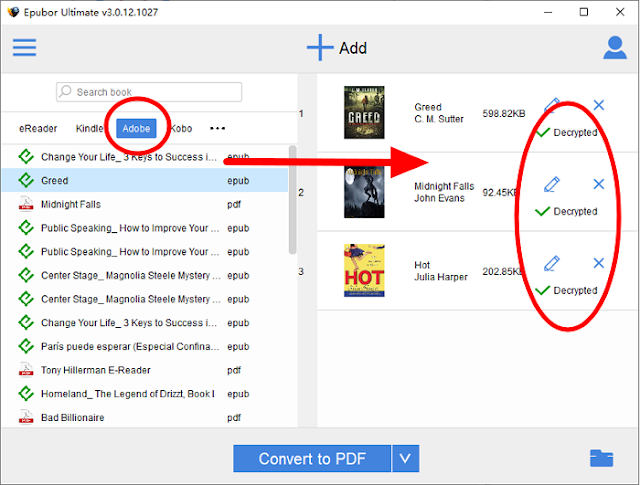The width and height of the screenshot is (640, 485).
Task: Remove Midnight Falls from conversion list
Action: 599,184
